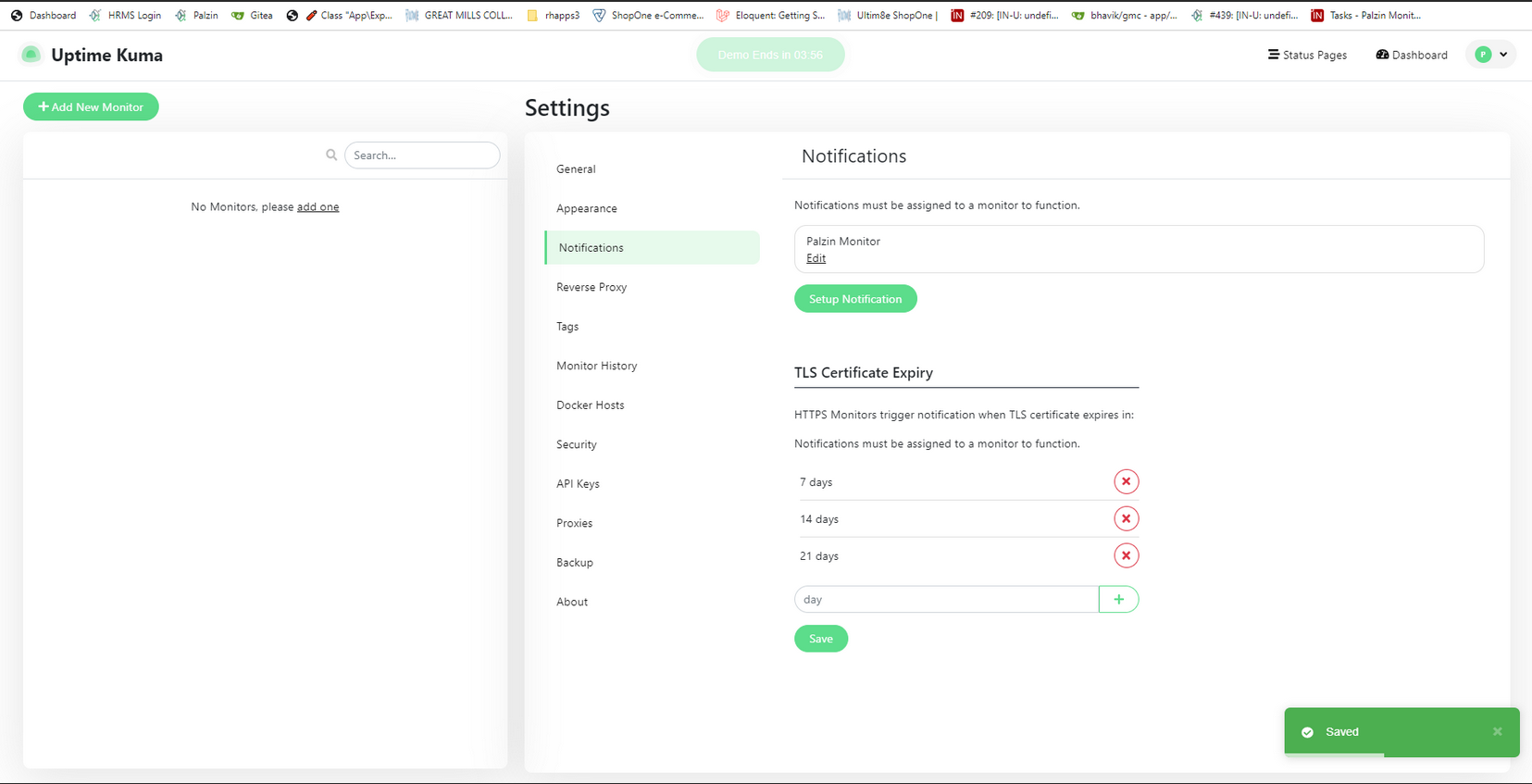Open Backup settings
The width and height of the screenshot is (1532, 784).
[x=652, y=563]
